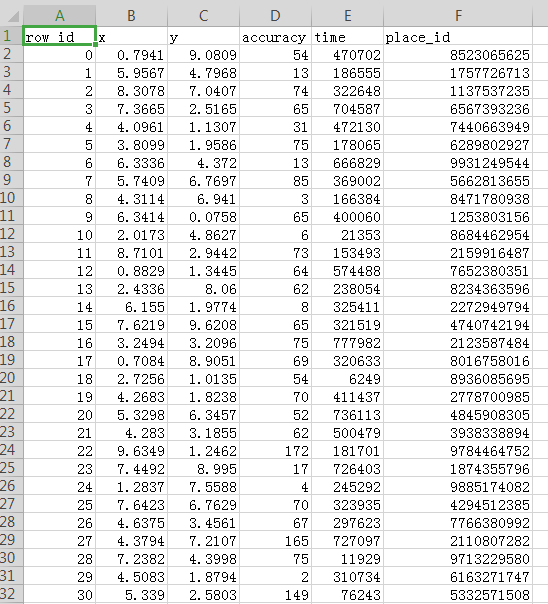
Task: Click the accuracy header cell
Action: click(x=275, y=36)
